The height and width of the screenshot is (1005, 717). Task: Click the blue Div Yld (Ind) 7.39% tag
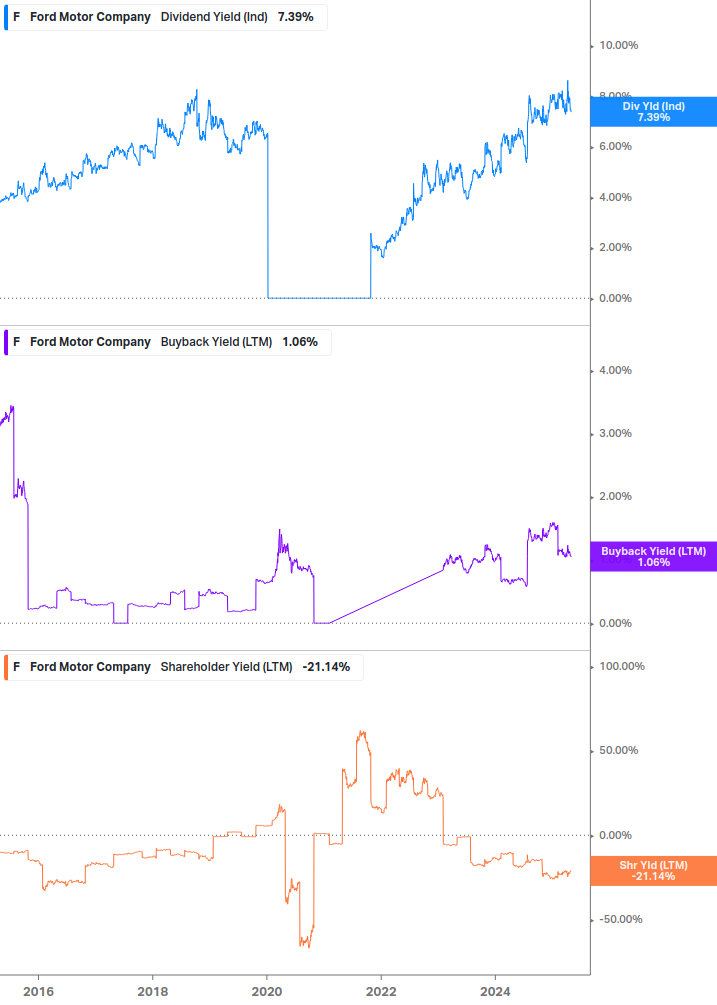tap(654, 112)
